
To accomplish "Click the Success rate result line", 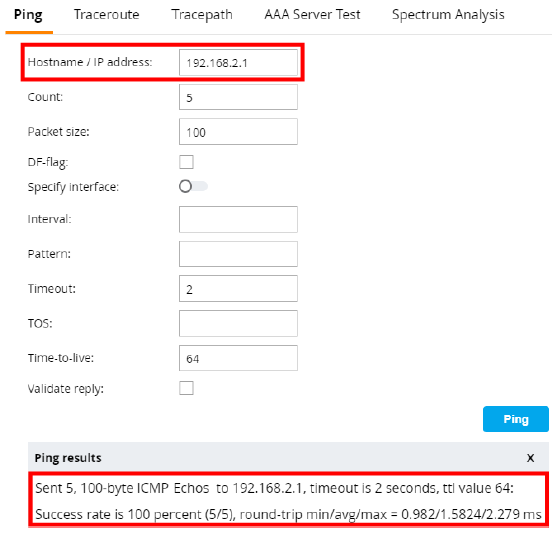I will [288, 514].
